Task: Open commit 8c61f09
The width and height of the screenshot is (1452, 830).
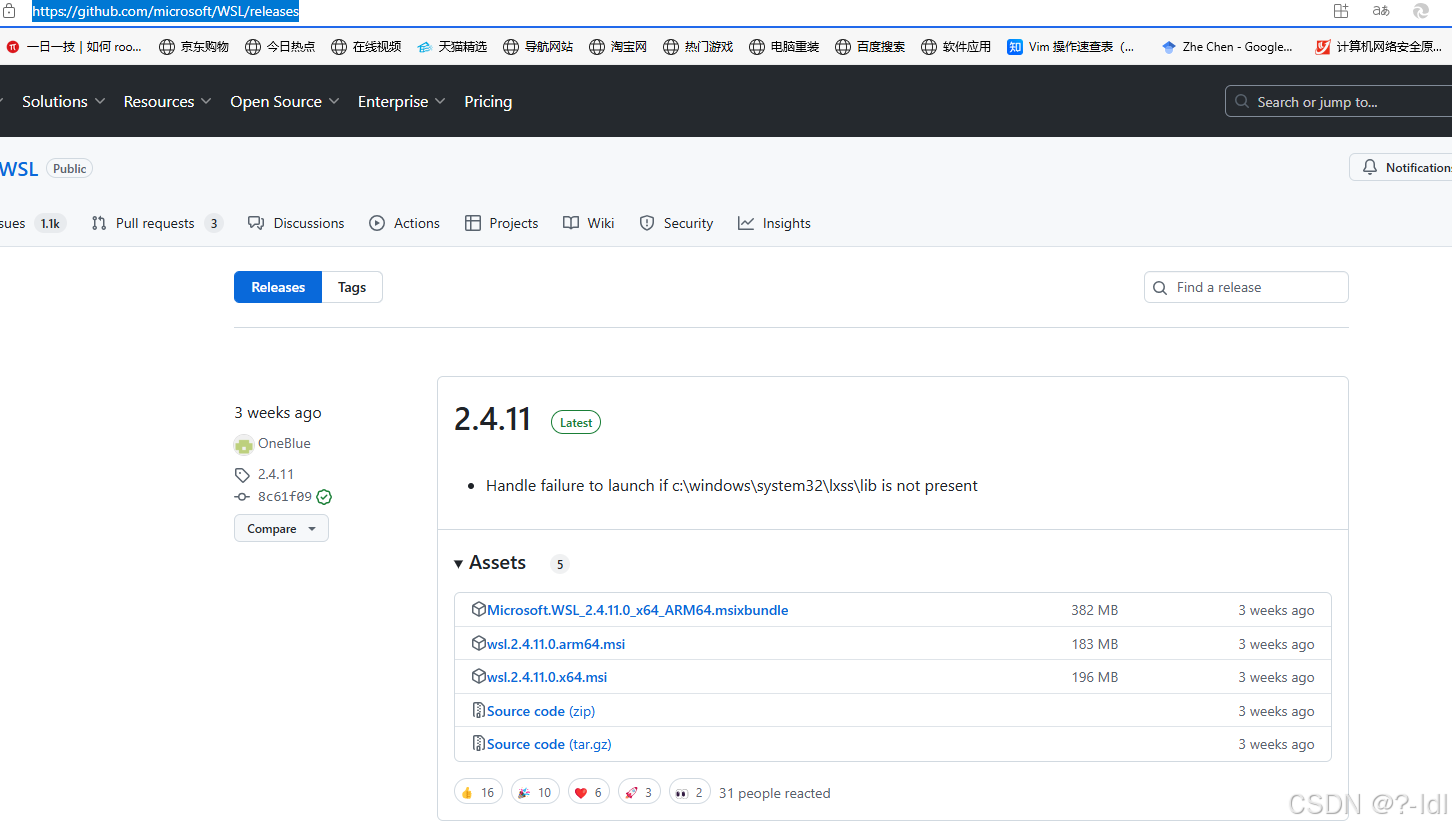Action: tap(285, 496)
